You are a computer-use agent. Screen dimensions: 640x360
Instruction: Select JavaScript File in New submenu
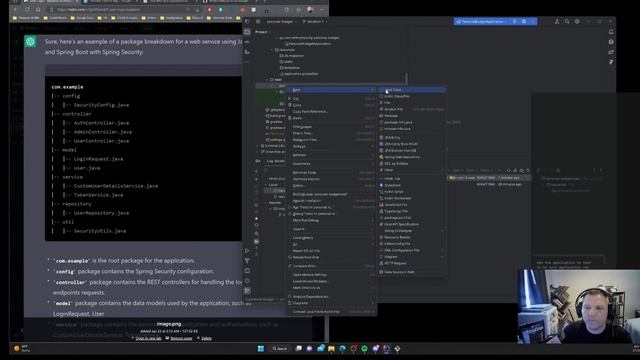[x=411, y=205]
